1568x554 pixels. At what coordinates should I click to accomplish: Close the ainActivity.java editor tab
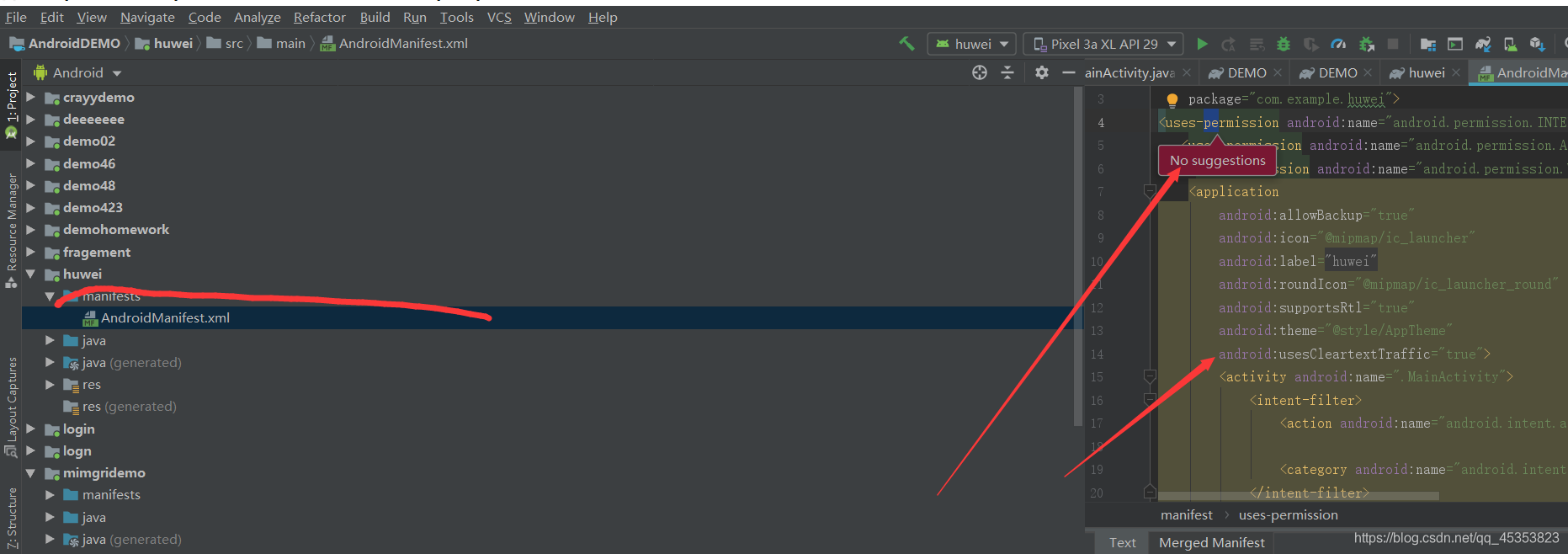coord(1187,73)
